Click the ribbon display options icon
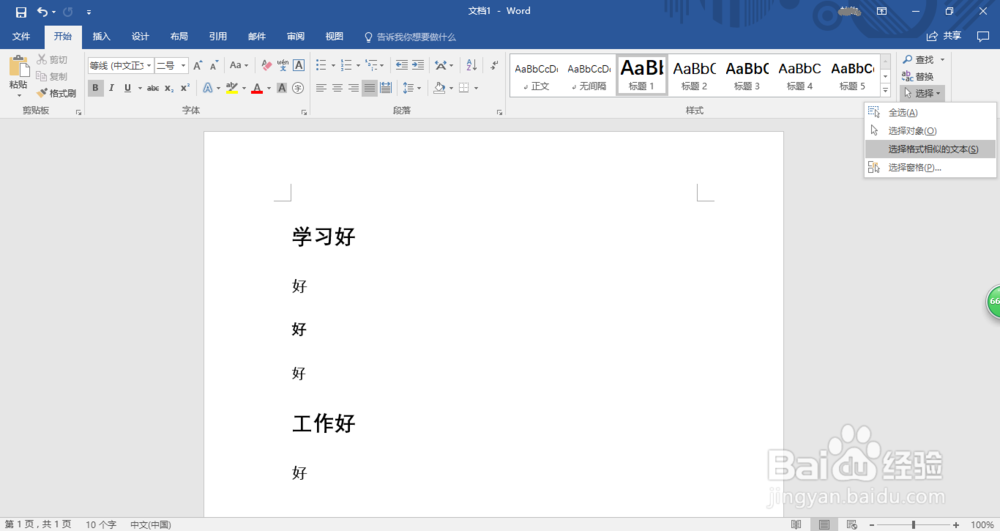The width and height of the screenshot is (1000, 531). (882, 11)
